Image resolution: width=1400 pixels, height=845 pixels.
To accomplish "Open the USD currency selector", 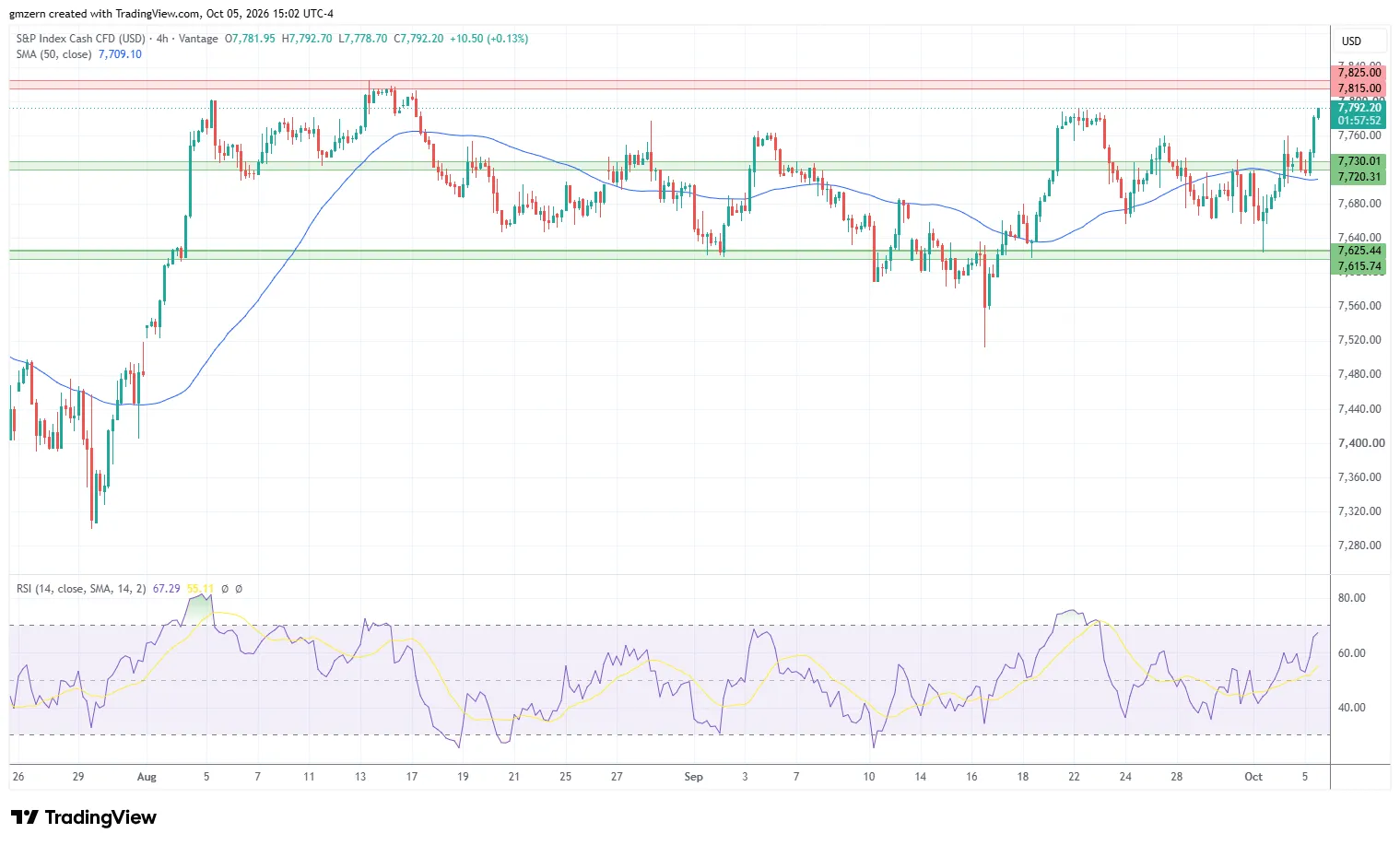I will pos(1351,41).
